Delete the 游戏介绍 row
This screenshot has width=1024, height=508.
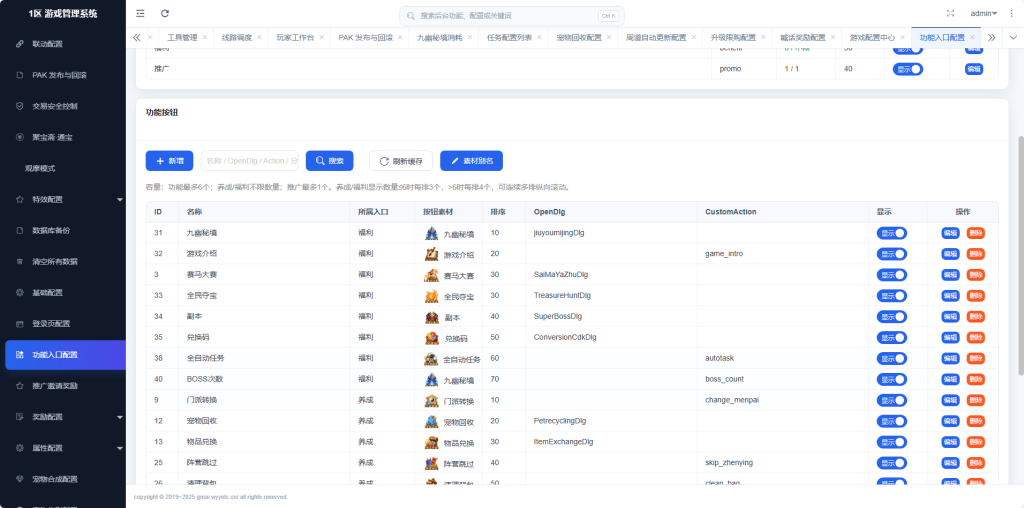point(976,254)
